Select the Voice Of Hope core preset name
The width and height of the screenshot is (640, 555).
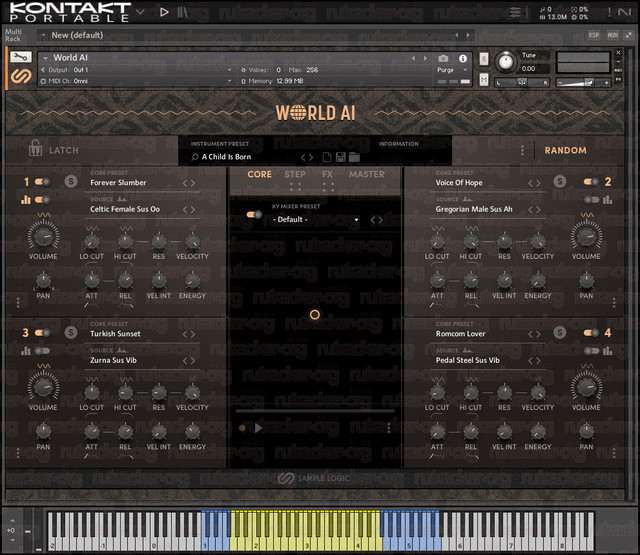[x=459, y=183]
